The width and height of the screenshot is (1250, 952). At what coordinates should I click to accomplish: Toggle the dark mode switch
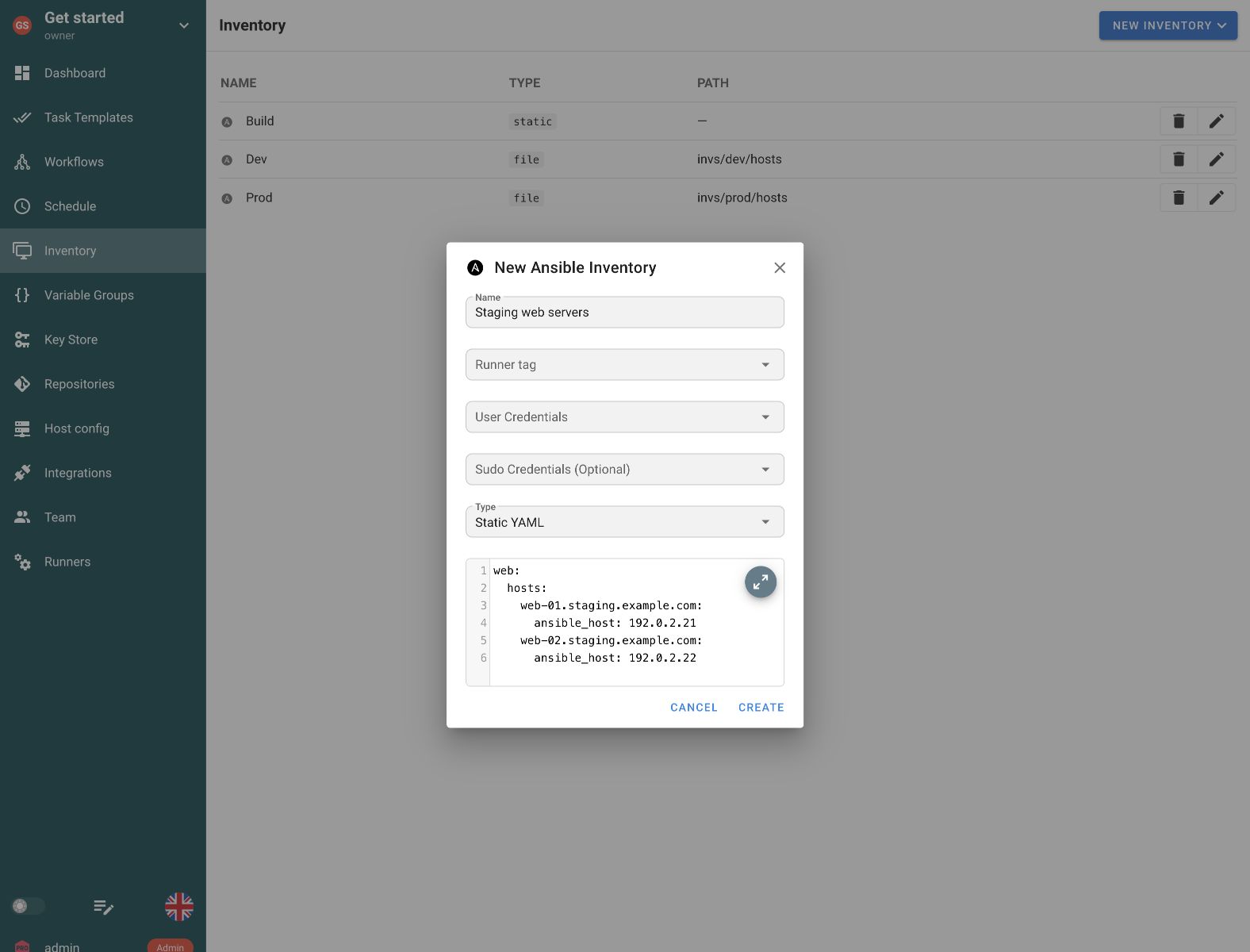[28, 906]
